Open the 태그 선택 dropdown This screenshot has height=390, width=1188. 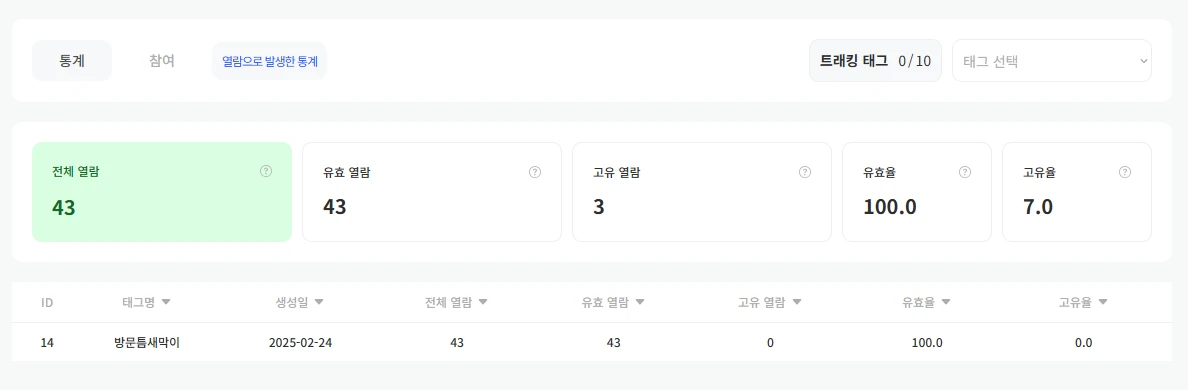click(x=1052, y=61)
